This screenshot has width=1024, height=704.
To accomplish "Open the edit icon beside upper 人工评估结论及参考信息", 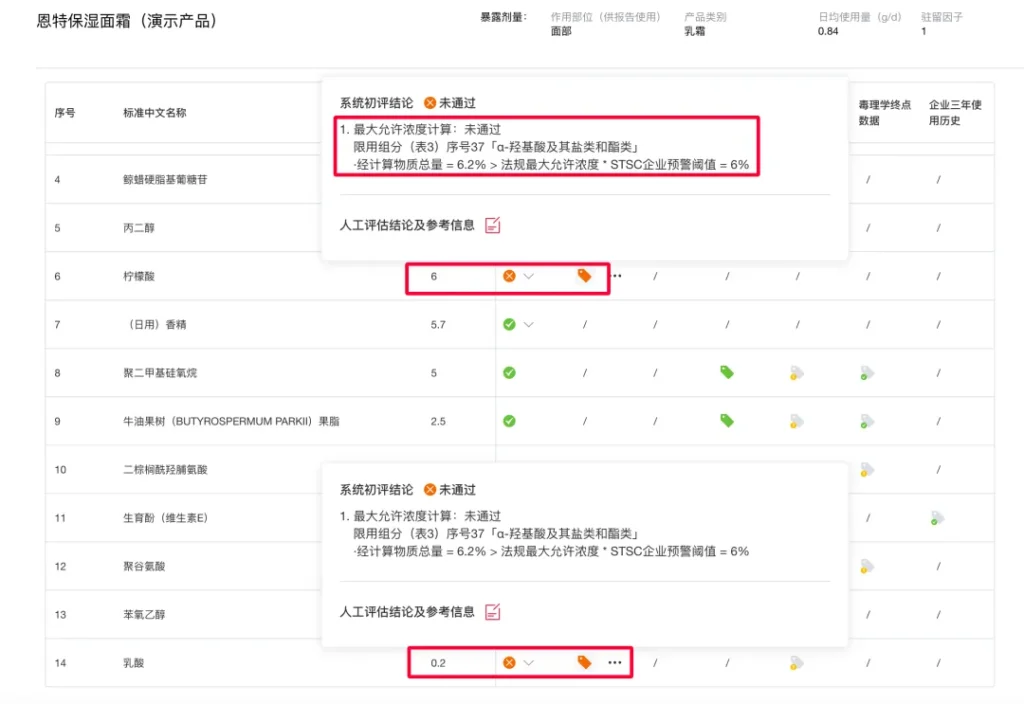I will click(x=492, y=225).
